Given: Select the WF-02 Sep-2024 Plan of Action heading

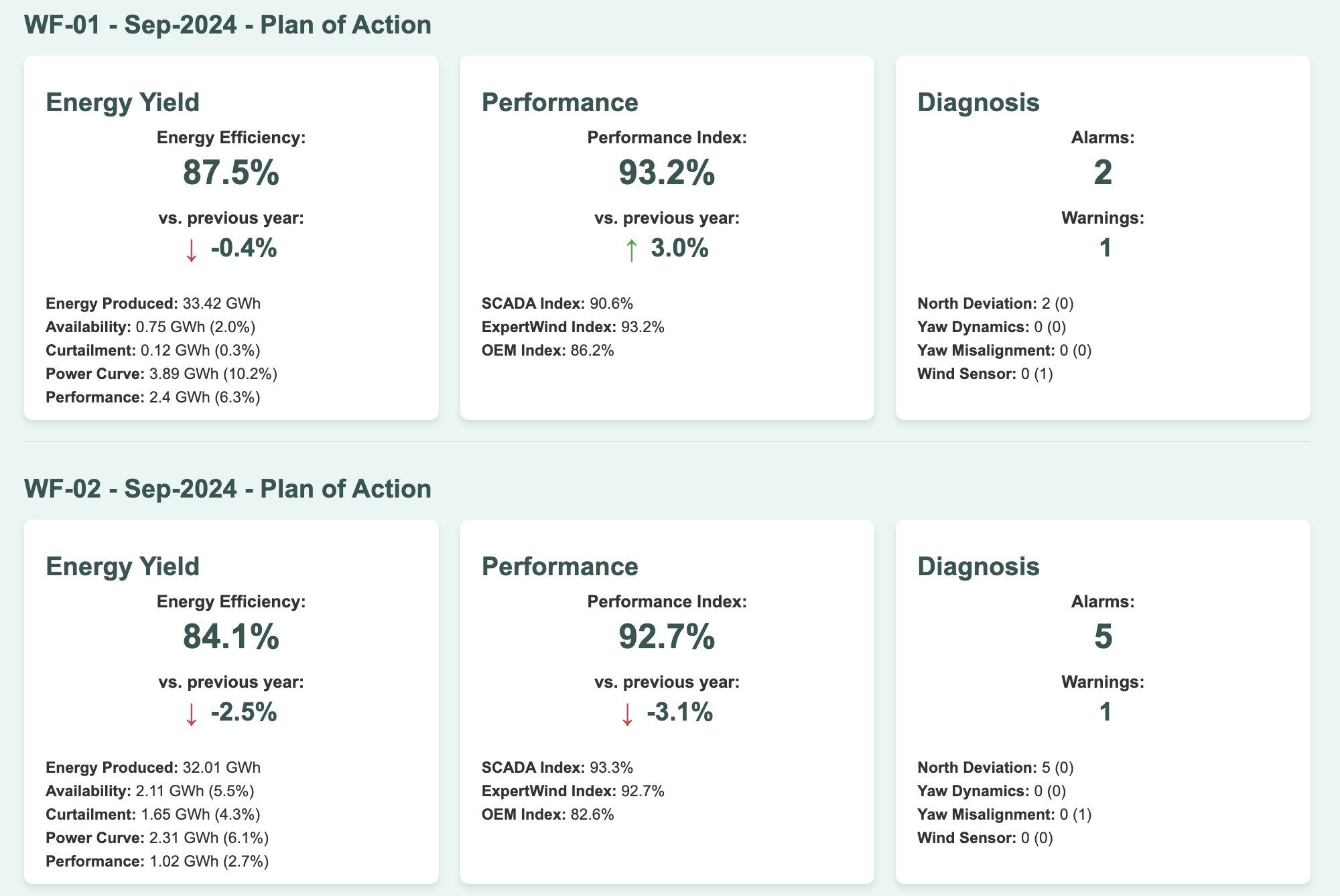Looking at the screenshot, I should coord(228,489).
